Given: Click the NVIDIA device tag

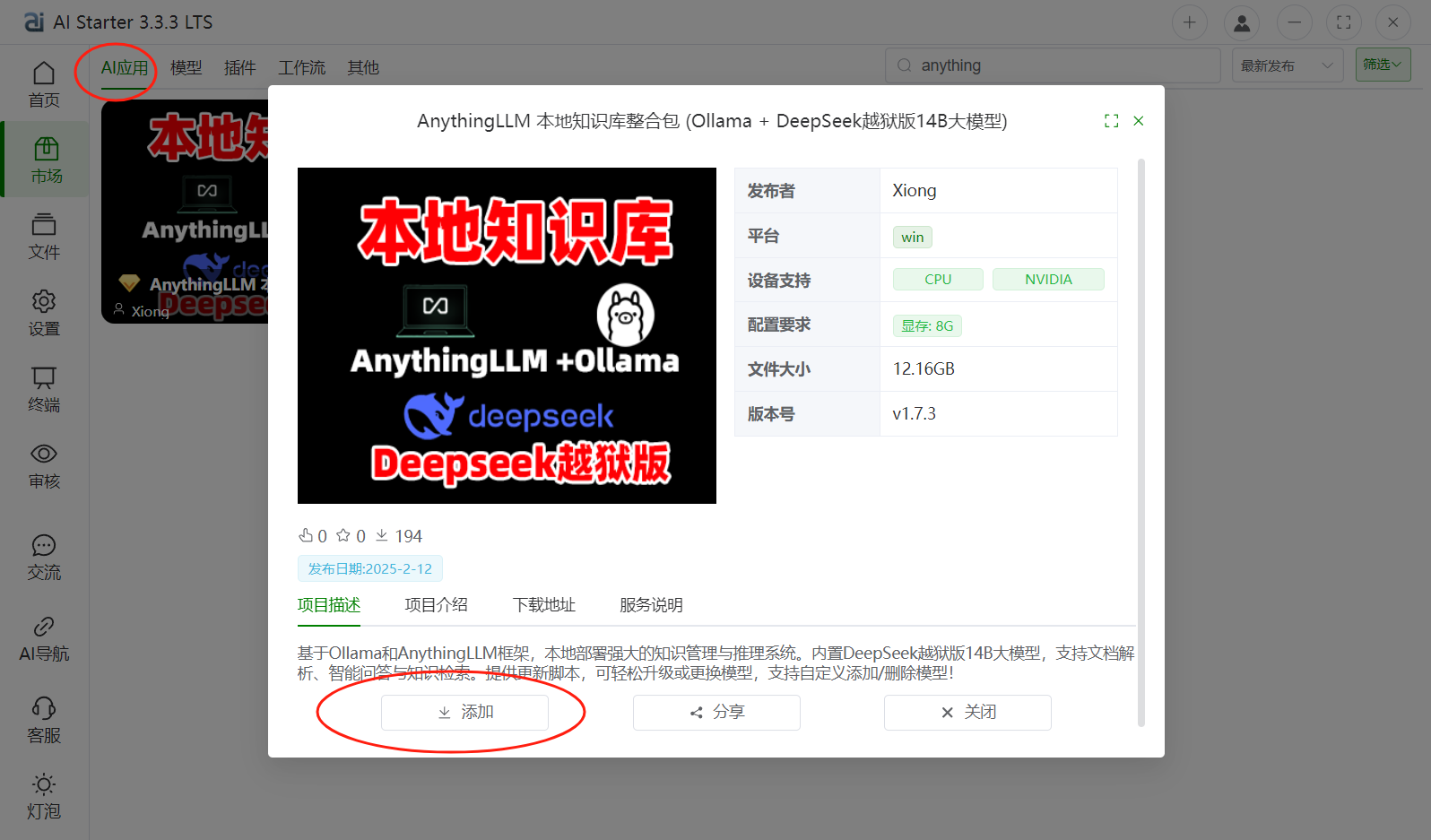Looking at the screenshot, I should [1048, 280].
